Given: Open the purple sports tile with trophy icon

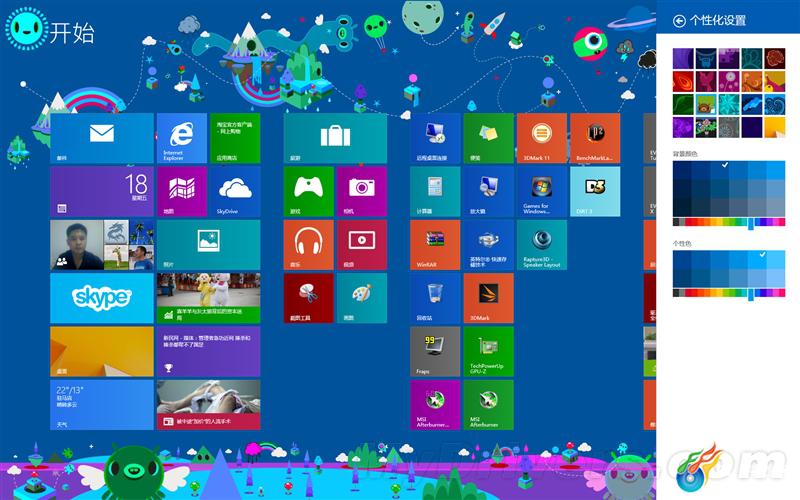Looking at the screenshot, I should [x=208, y=352].
